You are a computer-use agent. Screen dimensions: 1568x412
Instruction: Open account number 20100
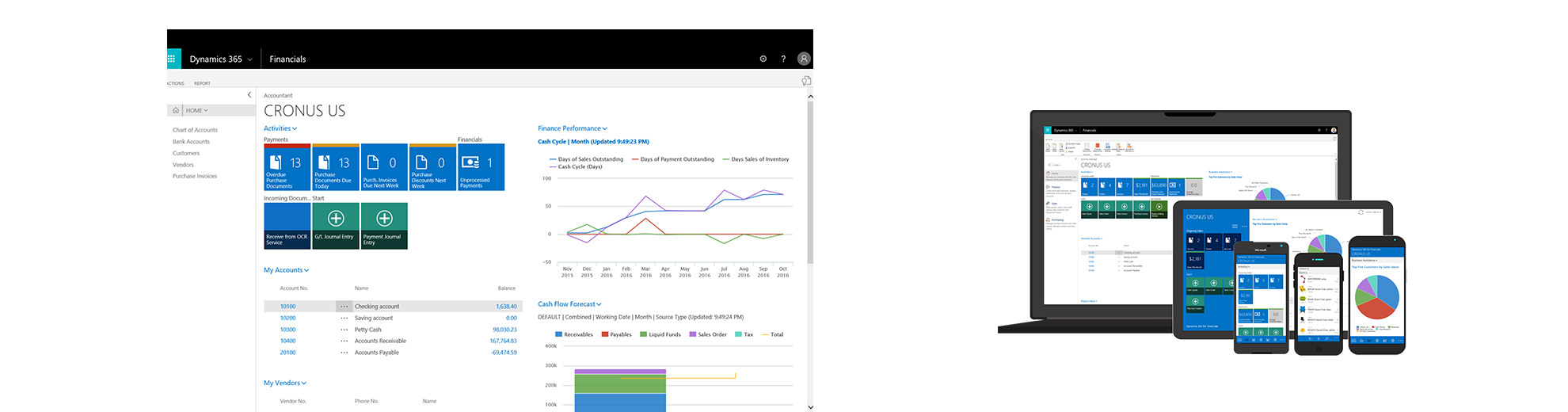(x=287, y=353)
